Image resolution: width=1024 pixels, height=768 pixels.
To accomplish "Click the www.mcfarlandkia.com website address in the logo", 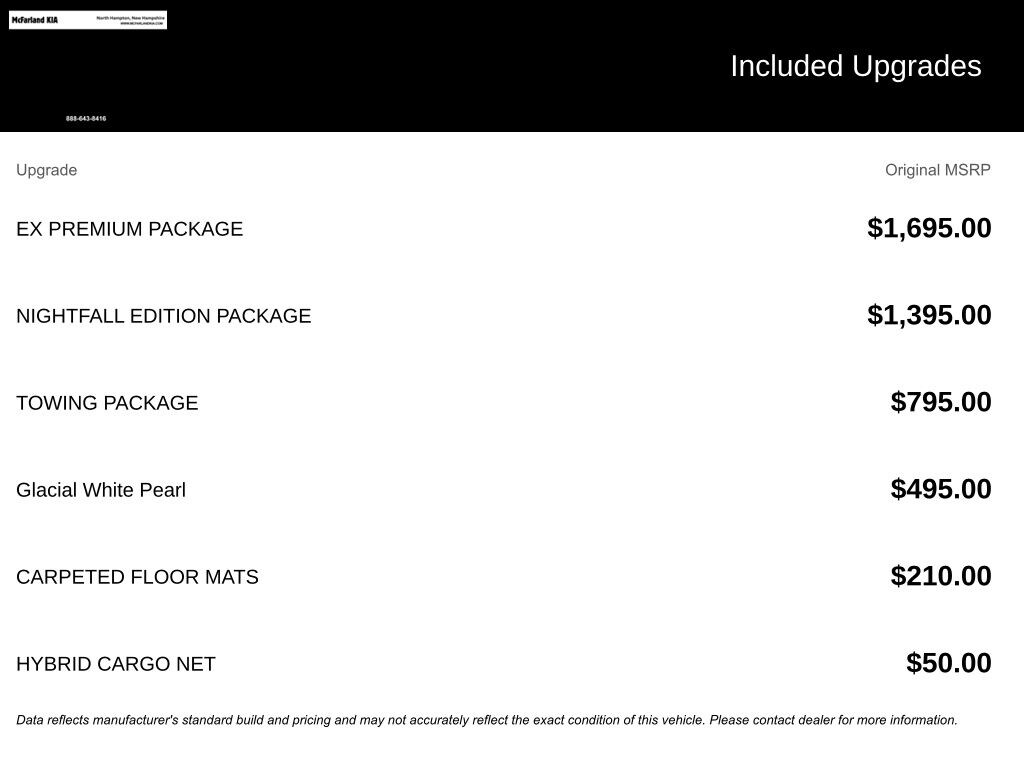I will point(141,23).
